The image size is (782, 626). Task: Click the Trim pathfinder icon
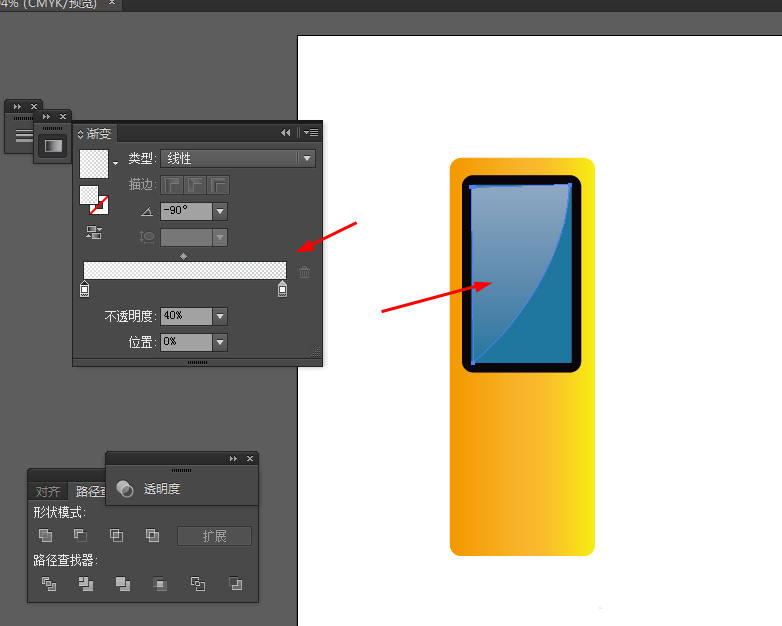click(86, 584)
